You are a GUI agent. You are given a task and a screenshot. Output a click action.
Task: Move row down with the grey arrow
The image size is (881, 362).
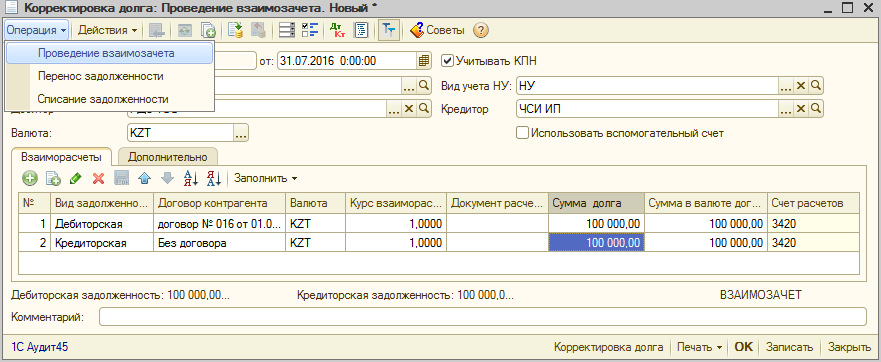point(167,179)
